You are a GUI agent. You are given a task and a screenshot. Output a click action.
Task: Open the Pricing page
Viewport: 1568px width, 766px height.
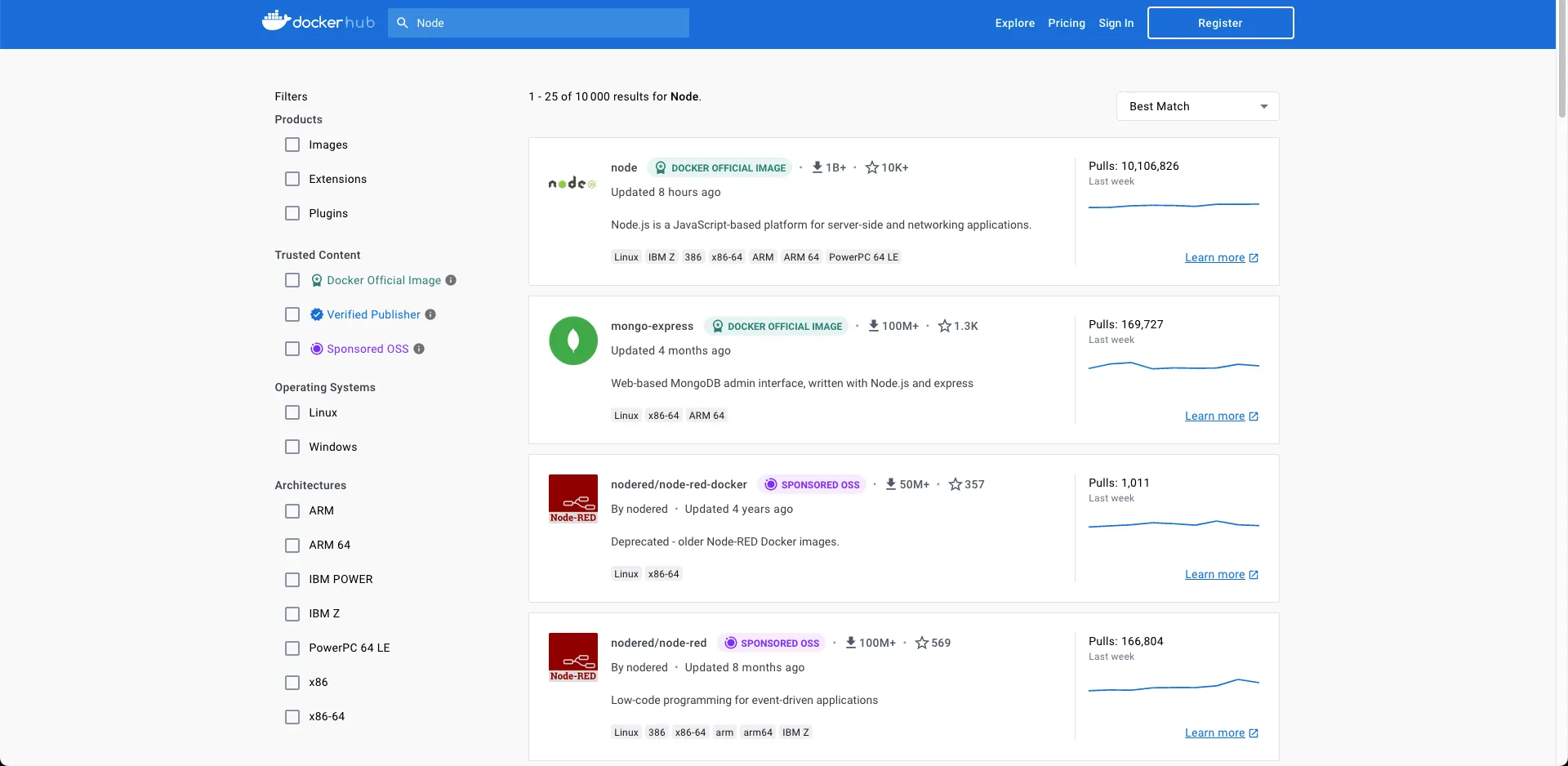pos(1066,23)
